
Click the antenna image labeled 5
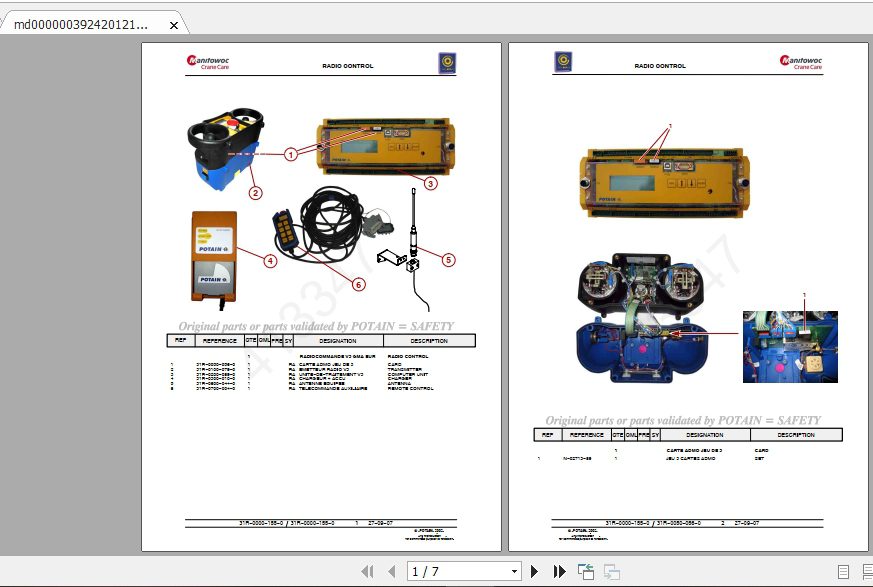(413, 248)
